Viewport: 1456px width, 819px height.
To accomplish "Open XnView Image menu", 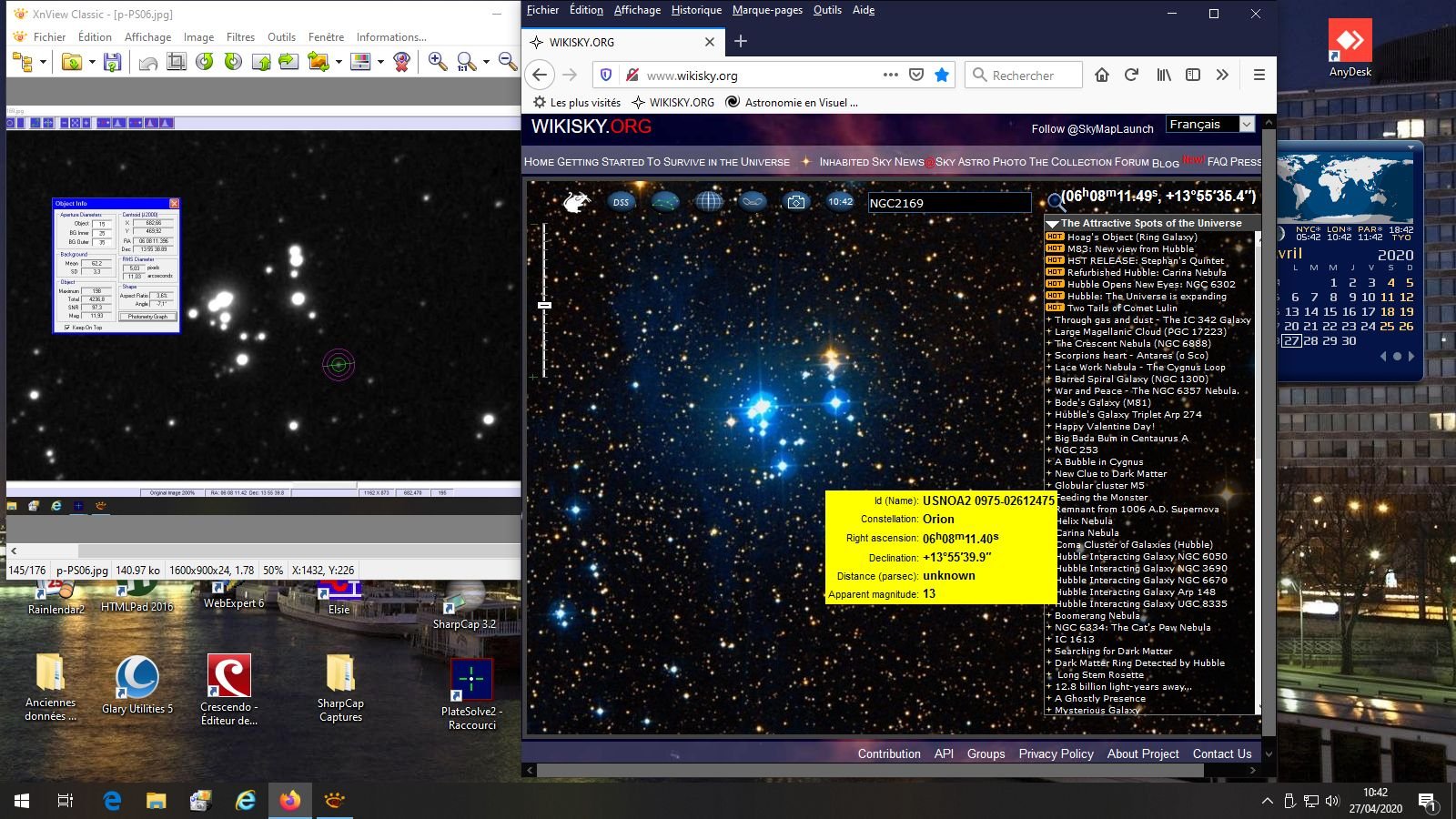I will click(x=198, y=37).
